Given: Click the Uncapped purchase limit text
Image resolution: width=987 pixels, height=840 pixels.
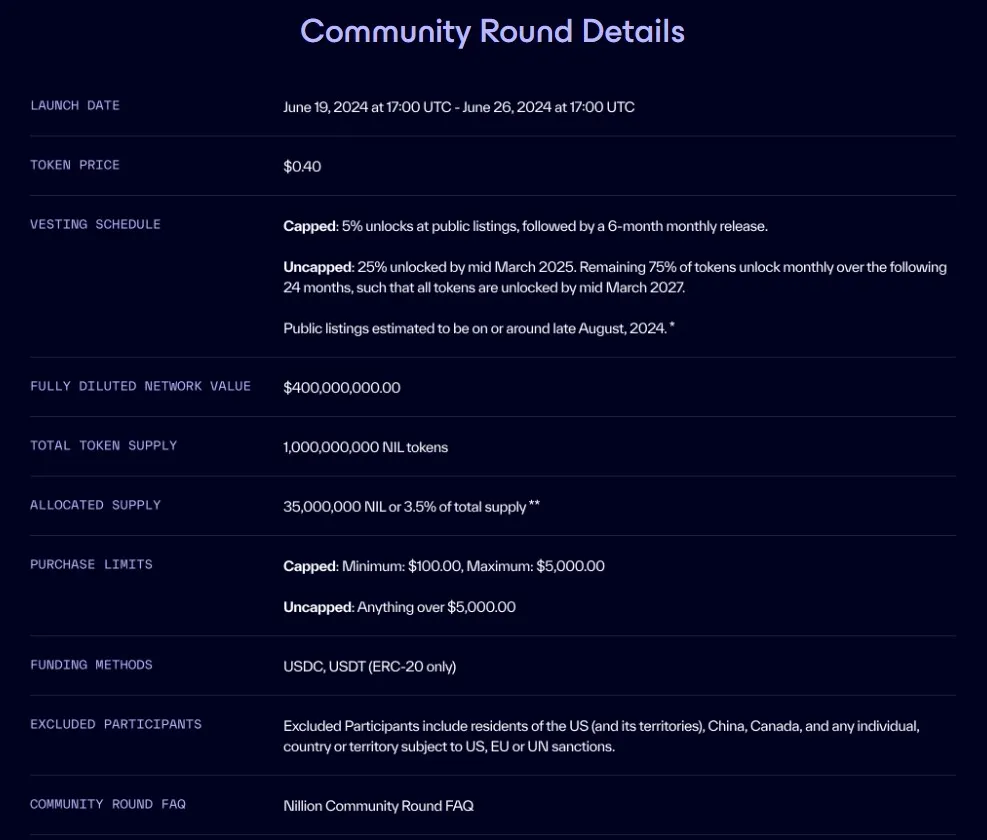Looking at the screenshot, I should (x=400, y=607).
